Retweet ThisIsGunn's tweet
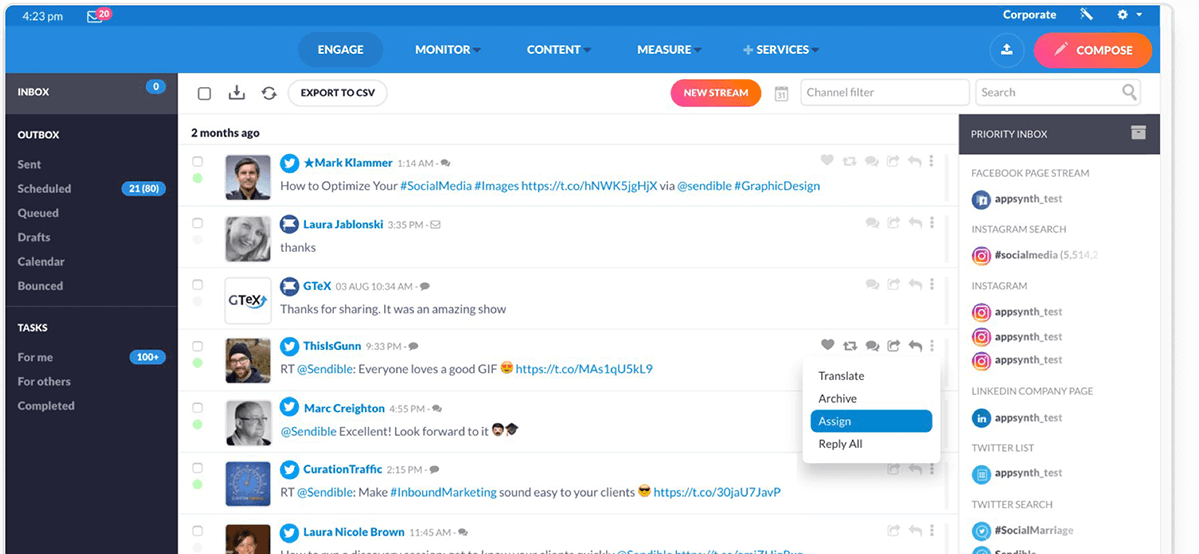Screen dimensions: 1199x554 pyautogui.click(x=850, y=346)
